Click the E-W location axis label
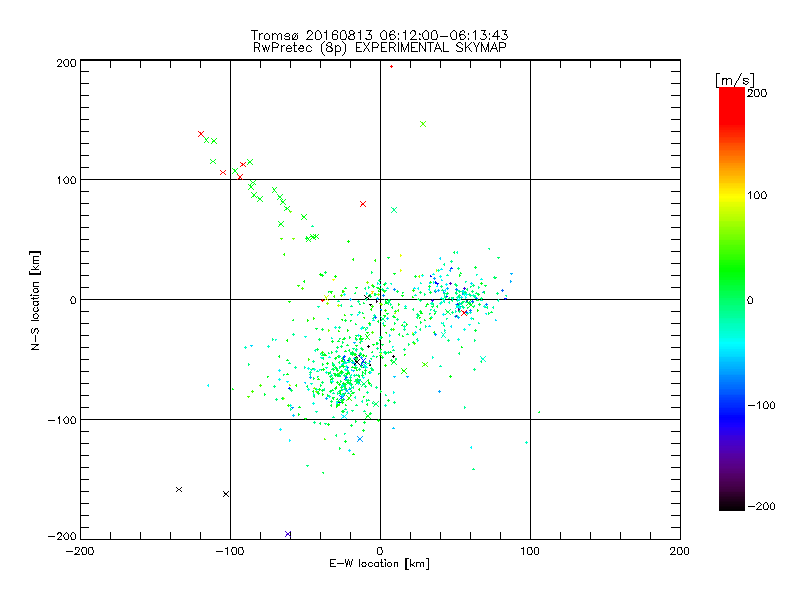This screenshot has height=600, width=800. click(380, 564)
